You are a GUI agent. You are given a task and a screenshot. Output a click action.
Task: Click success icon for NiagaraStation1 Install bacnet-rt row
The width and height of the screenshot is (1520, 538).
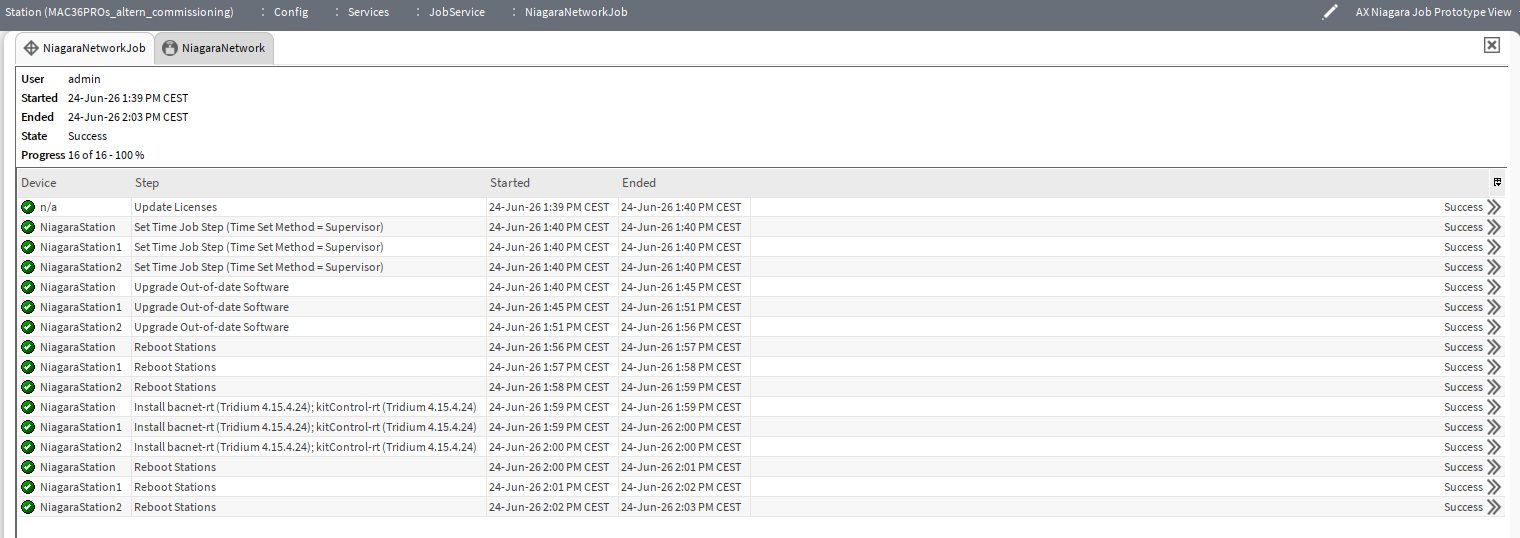(x=28, y=427)
